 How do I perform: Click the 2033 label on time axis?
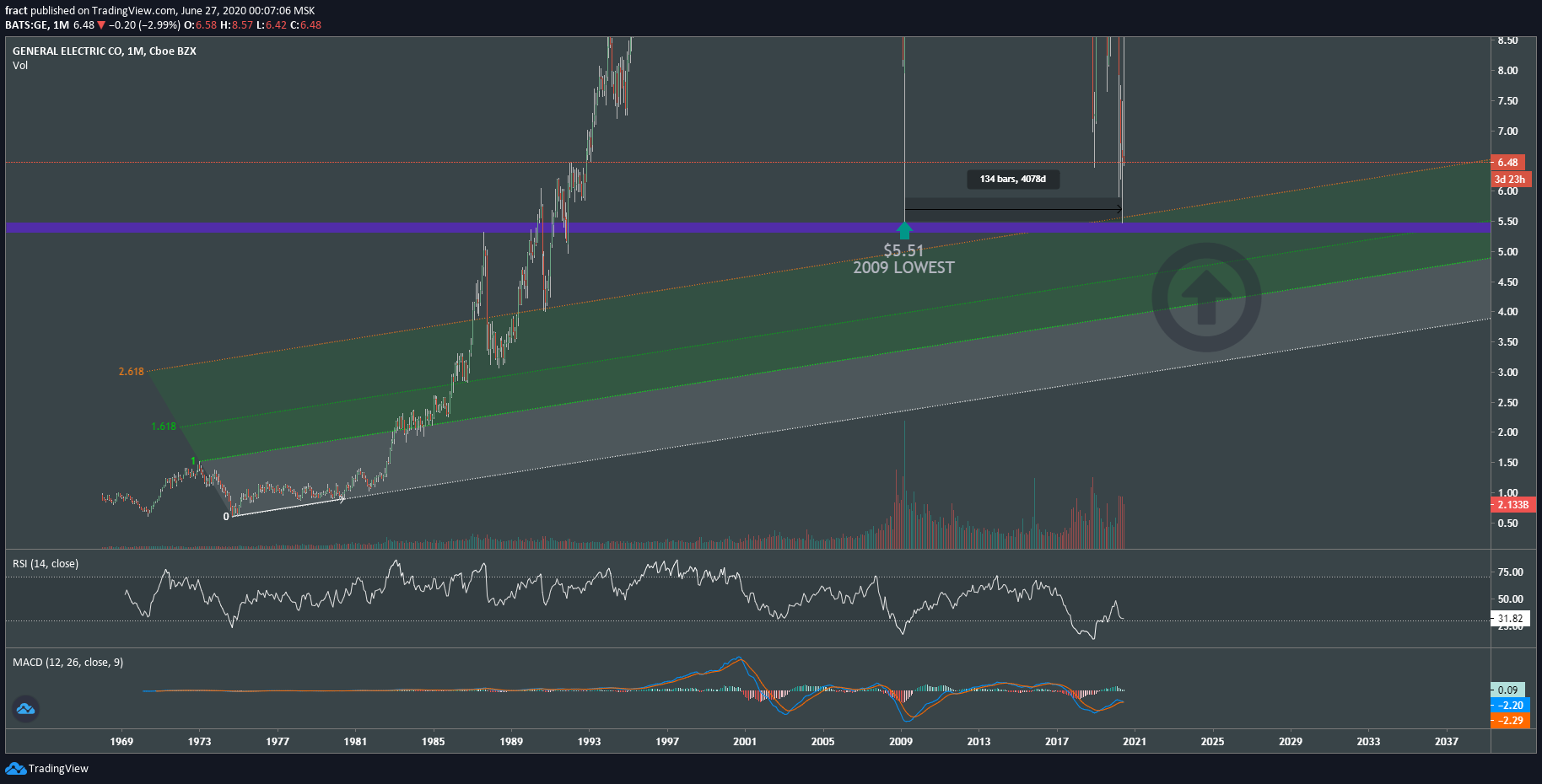1368,742
